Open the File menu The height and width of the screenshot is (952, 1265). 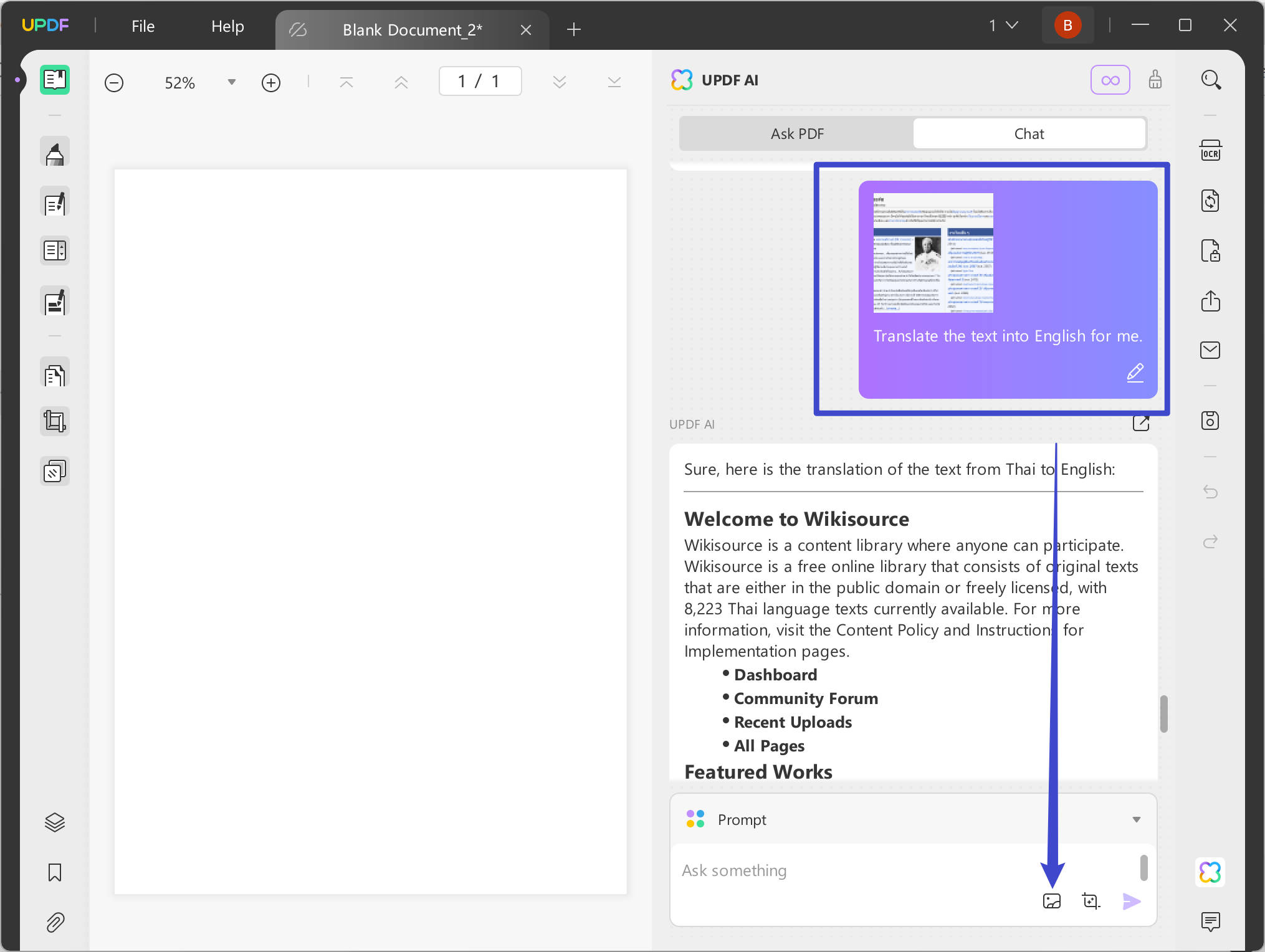pos(143,26)
